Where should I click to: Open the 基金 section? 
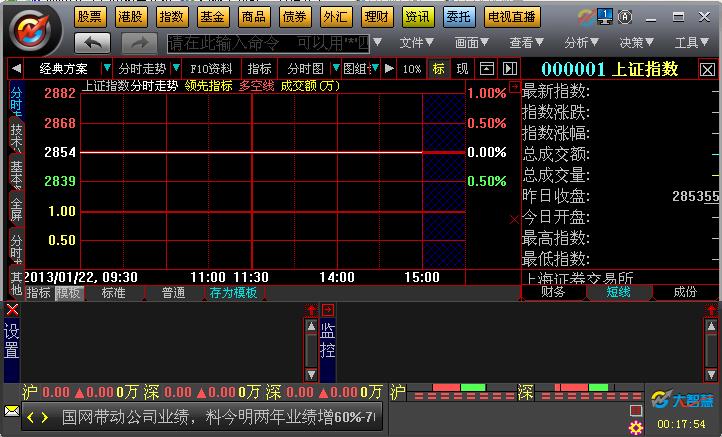(x=213, y=17)
